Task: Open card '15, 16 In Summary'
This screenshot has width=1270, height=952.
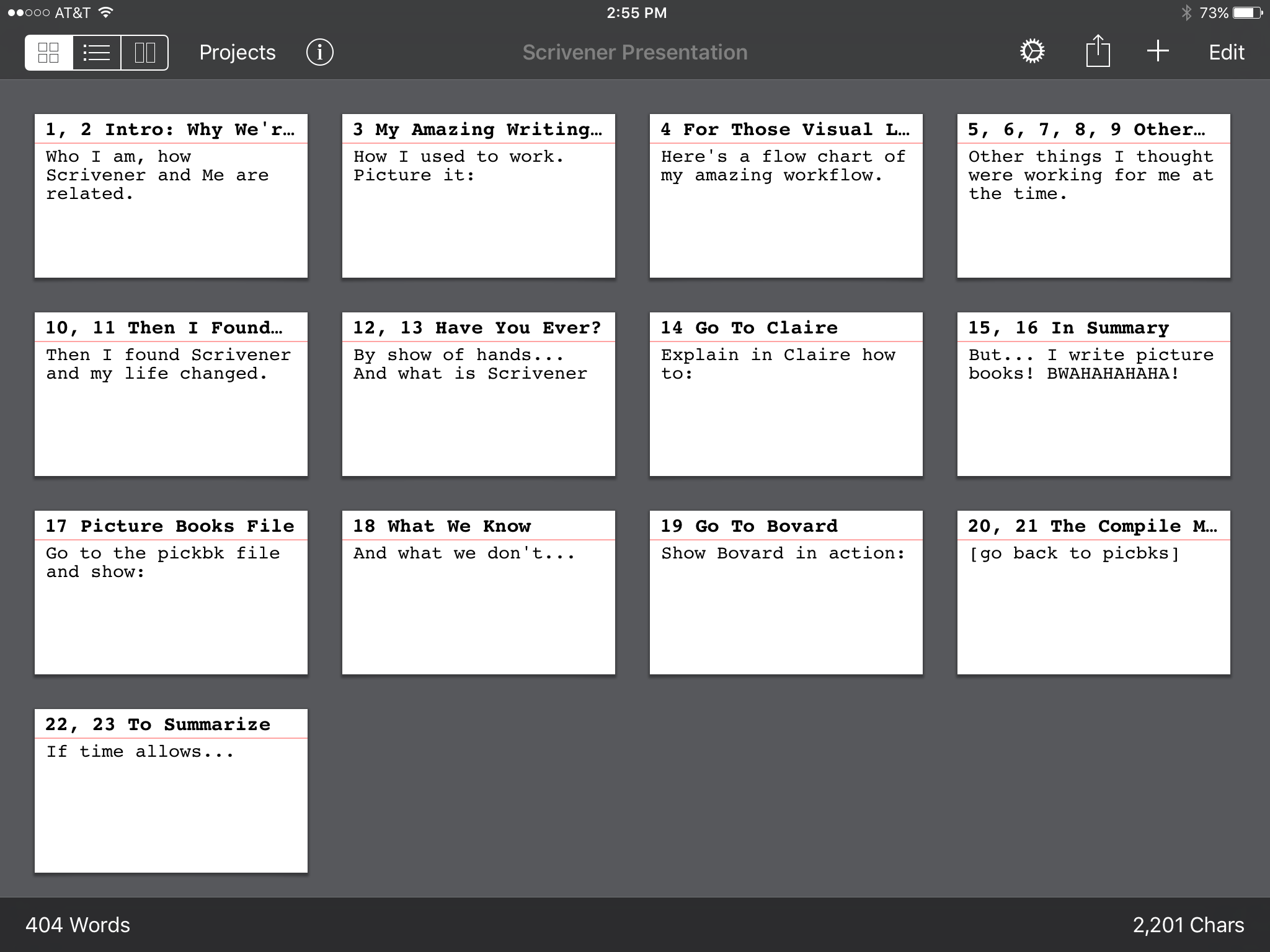Action: [1094, 394]
